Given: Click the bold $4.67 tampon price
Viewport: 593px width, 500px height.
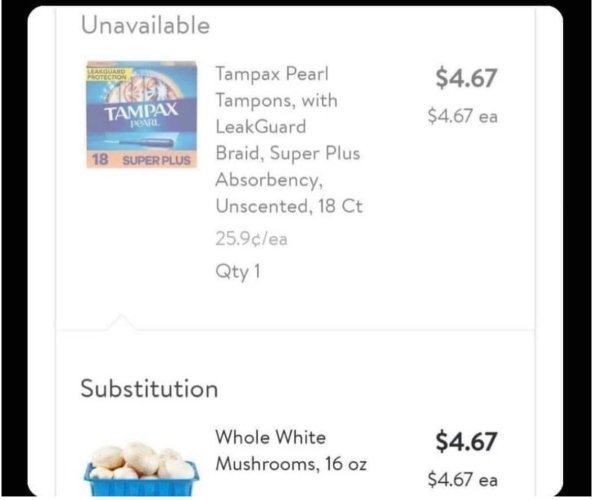Looking at the screenshot, I should tap(466, 78).
